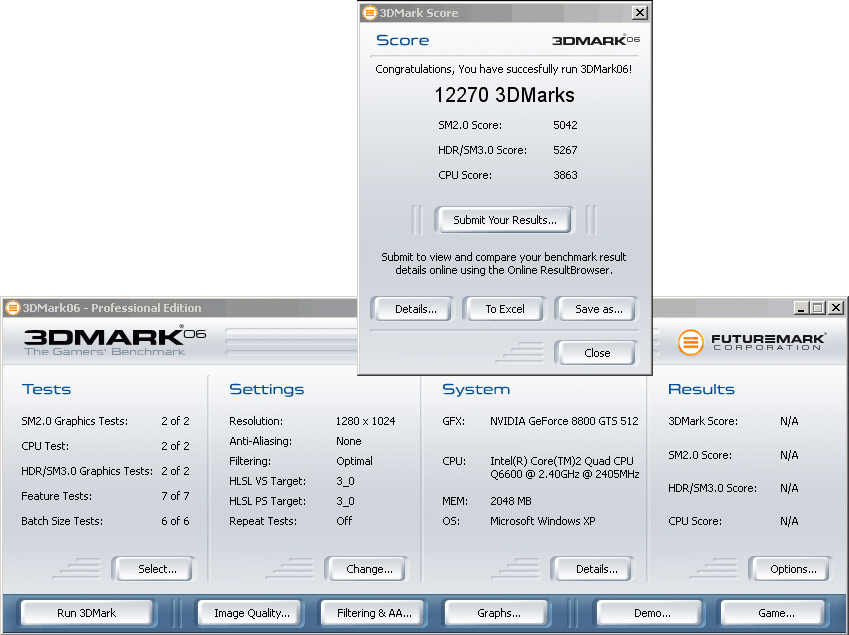
Task: Click the System section heading
Action: pos(476,389)
